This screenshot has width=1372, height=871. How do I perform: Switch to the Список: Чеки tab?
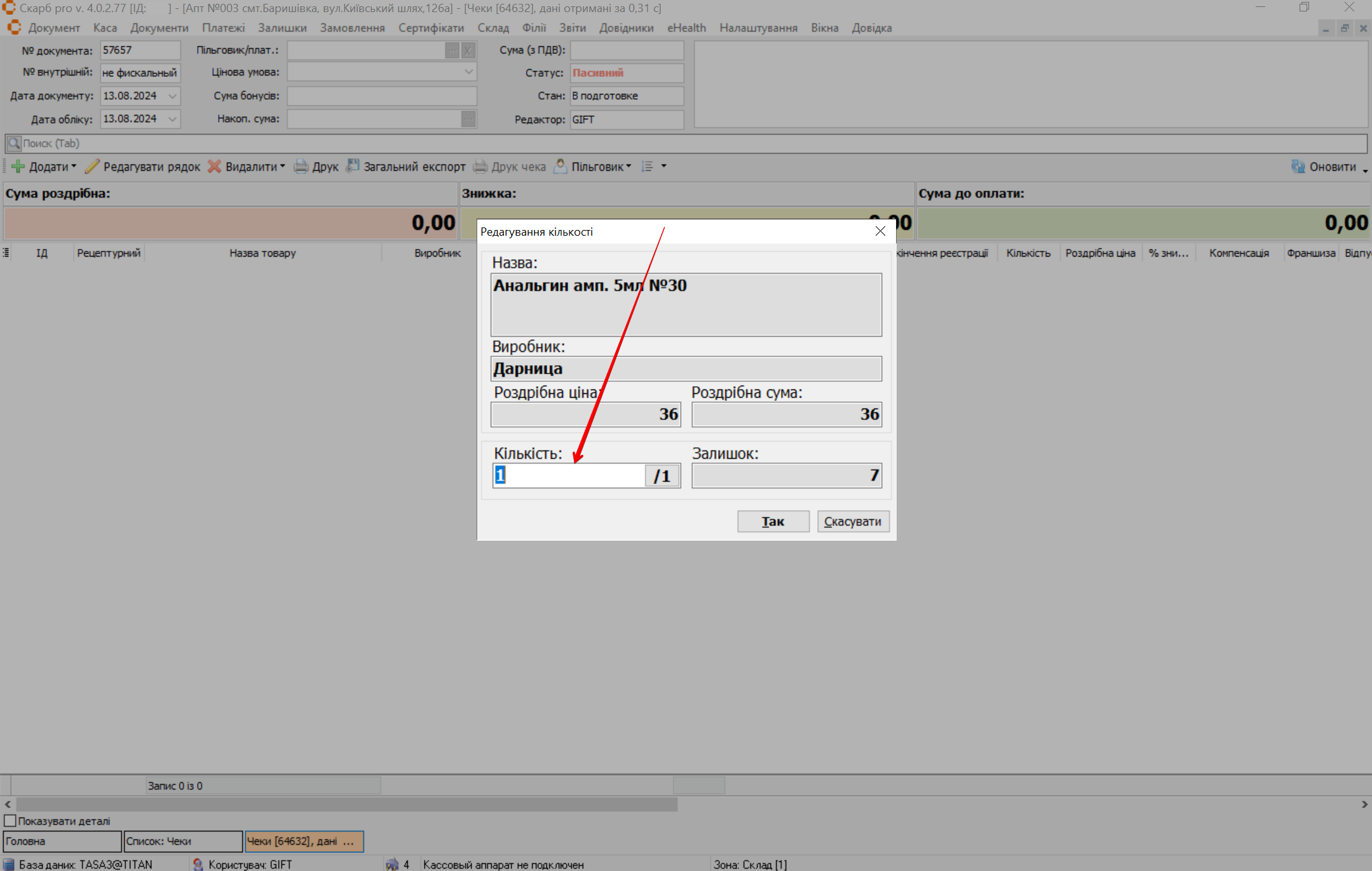(x=182, y=841)
